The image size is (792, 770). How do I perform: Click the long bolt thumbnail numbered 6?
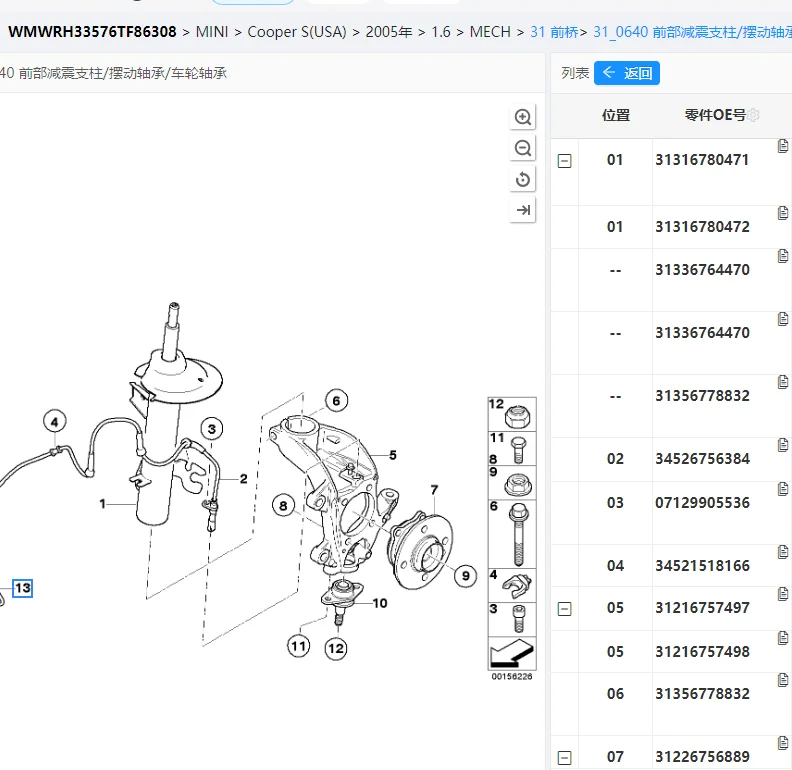pos(512,534)
